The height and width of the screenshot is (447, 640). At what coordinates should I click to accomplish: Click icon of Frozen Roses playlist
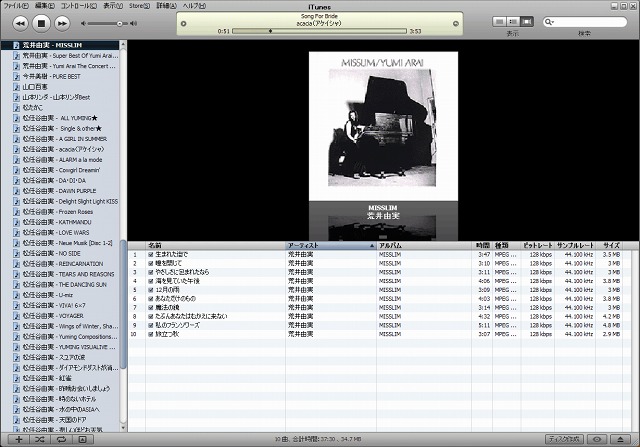(x=16, y=211)
